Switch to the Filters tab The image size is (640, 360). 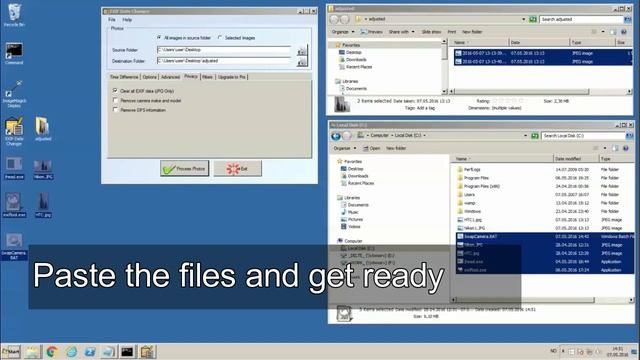(208, 77)
